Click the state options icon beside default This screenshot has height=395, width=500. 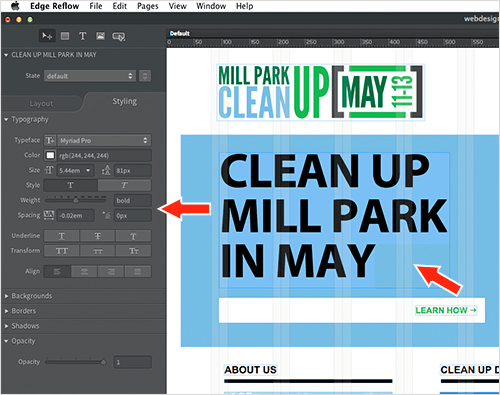pyautogui.click(x=145, y=76)
